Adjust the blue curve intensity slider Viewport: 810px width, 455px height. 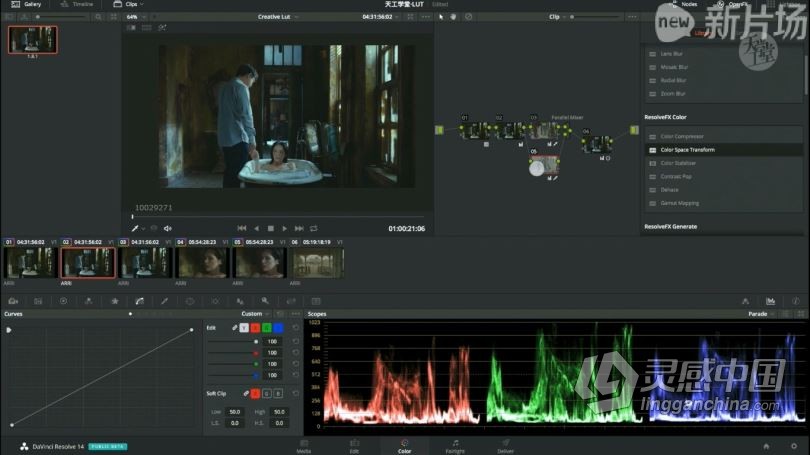coord(232,375)
